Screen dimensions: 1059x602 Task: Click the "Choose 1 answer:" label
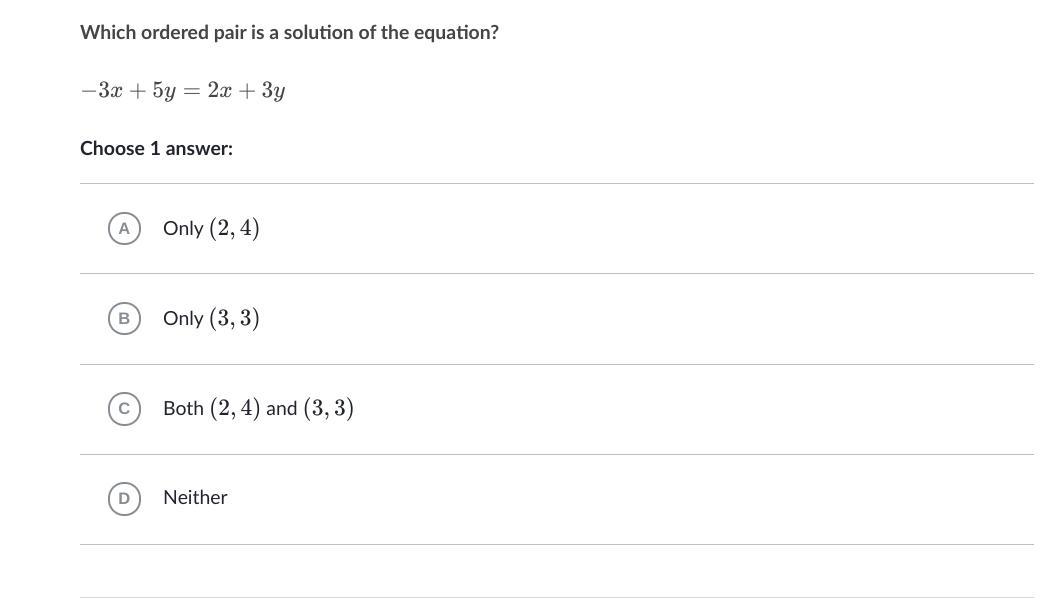pyautogui.click(x=156, y=148)
